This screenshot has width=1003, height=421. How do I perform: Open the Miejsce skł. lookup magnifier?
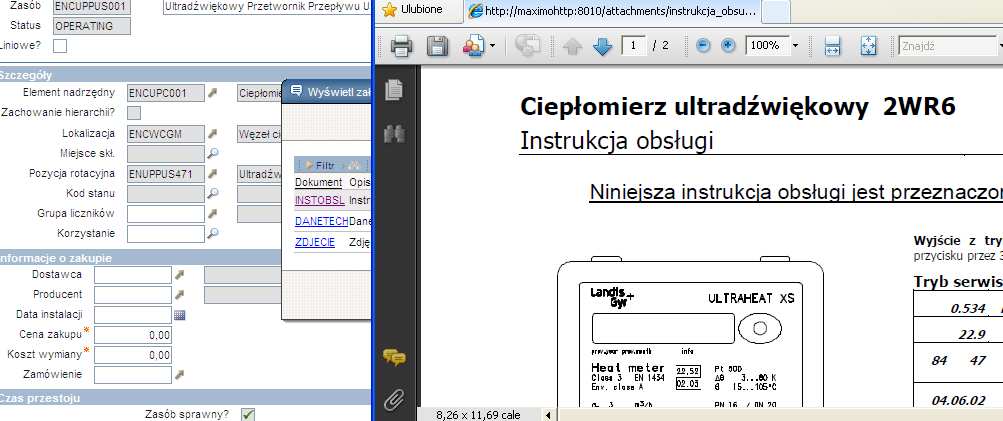coord(213,154)
